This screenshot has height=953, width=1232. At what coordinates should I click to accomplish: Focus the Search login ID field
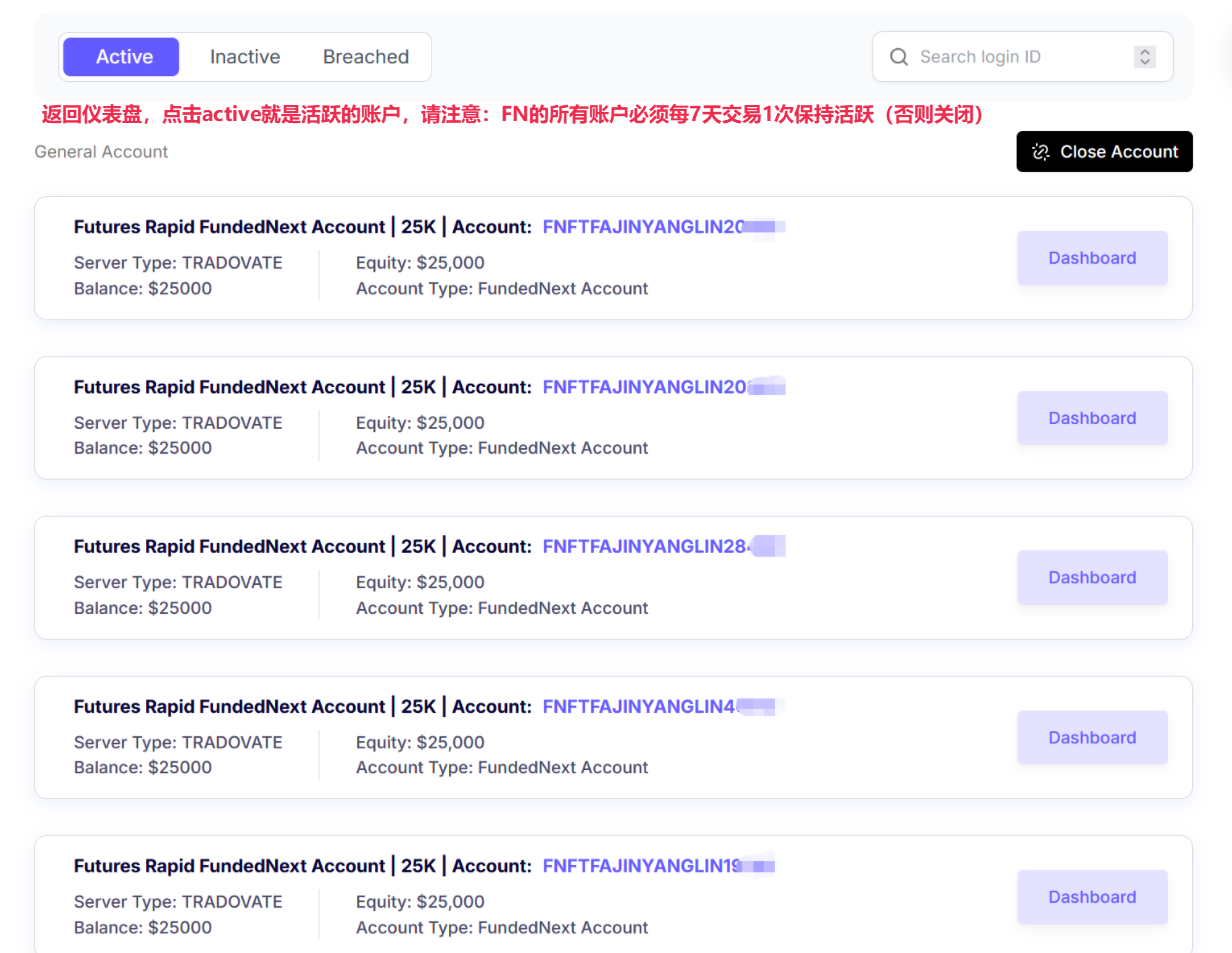click(1023, 57)
